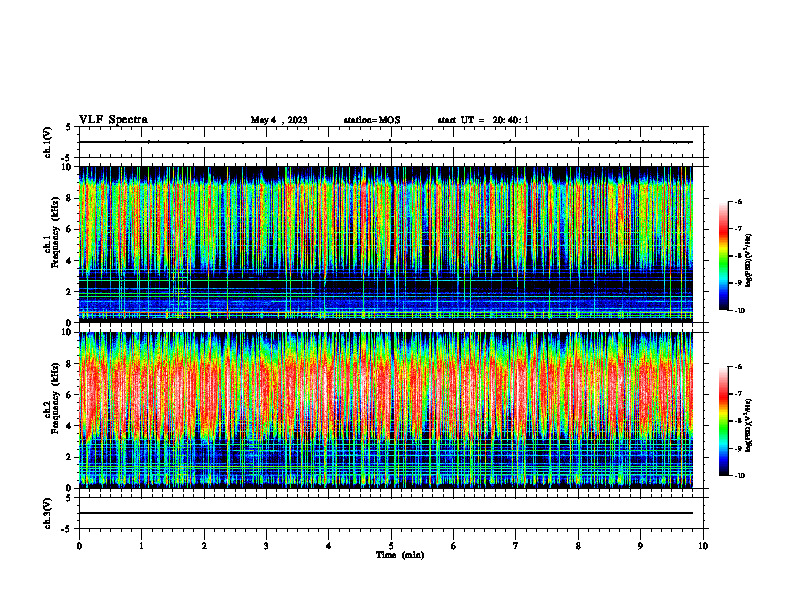This screenshot has height=612, width=792.
Task: Click the "1" time axis tick label
Action: coord(141,546)
